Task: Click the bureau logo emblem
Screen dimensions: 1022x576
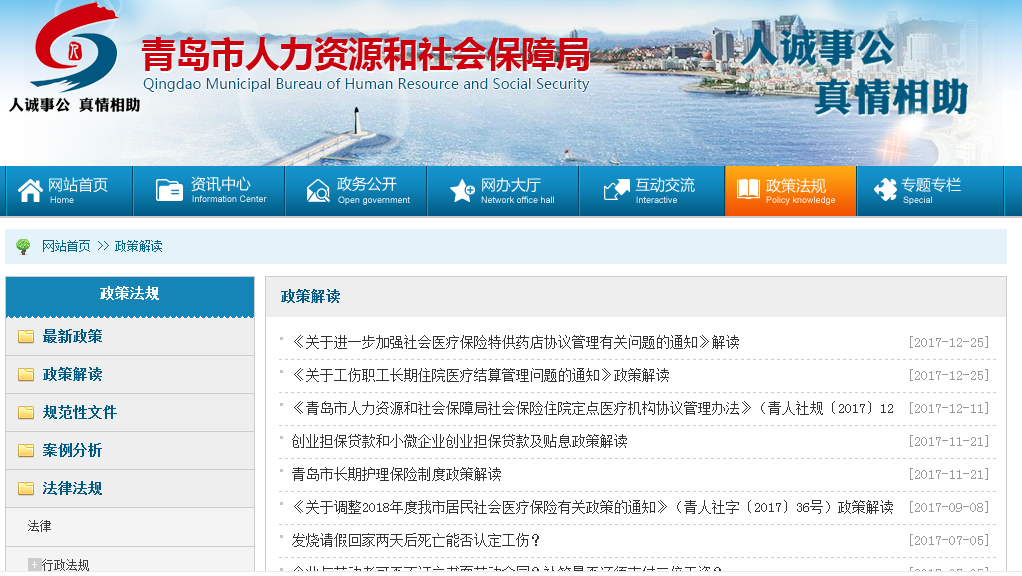Action: (x=74, y=48)
